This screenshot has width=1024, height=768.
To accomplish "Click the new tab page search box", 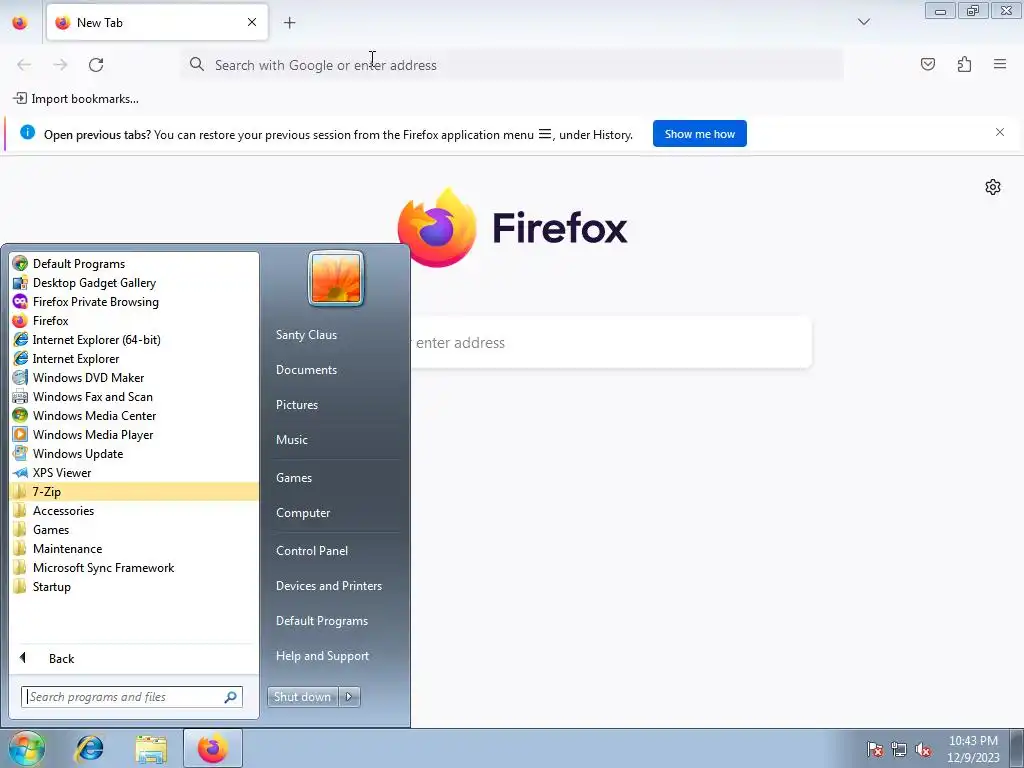I will pyautogui.click(x=611, y=343).
